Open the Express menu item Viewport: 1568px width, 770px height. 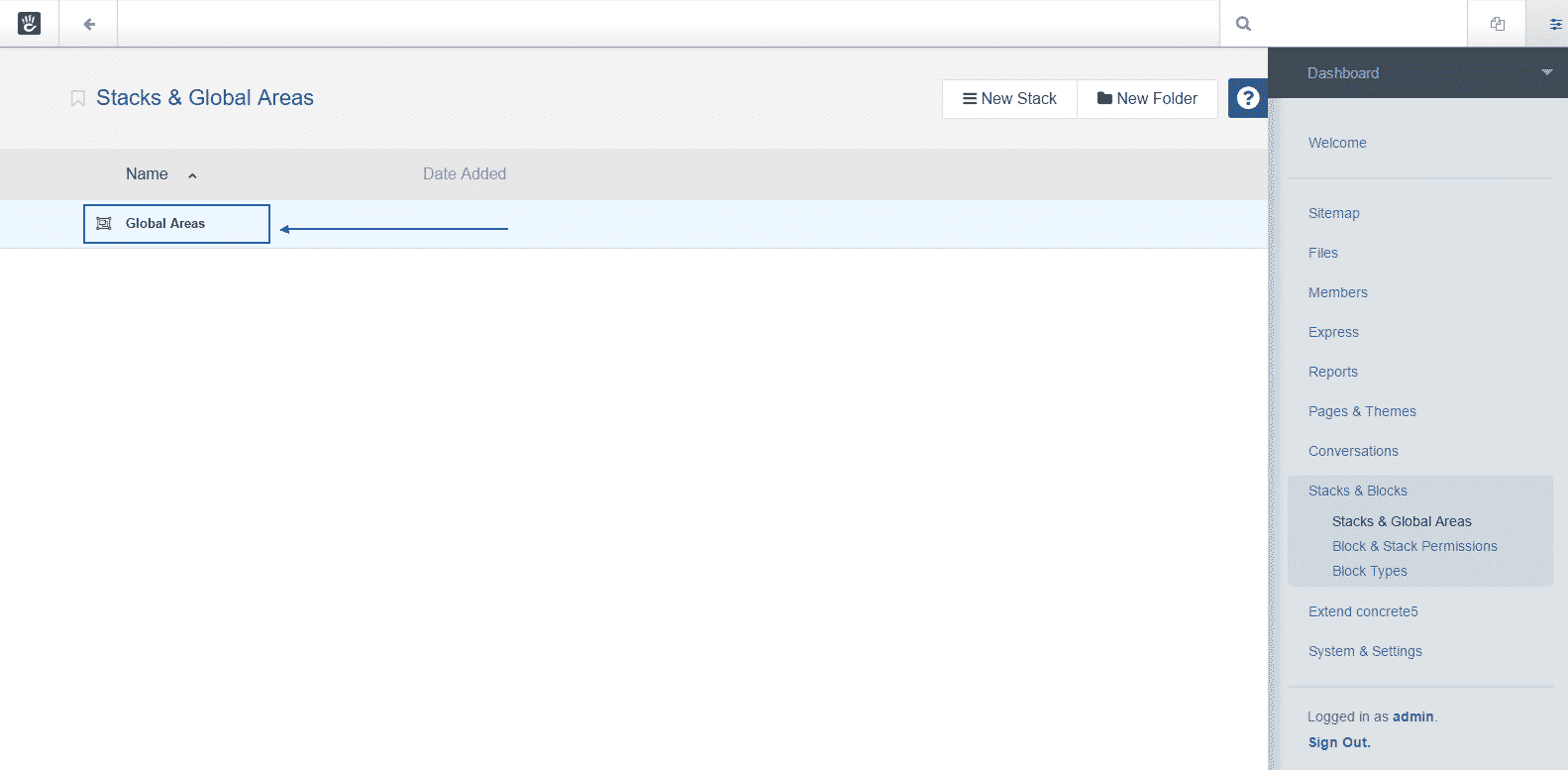pyautogui.click(x=1333, y=332)
